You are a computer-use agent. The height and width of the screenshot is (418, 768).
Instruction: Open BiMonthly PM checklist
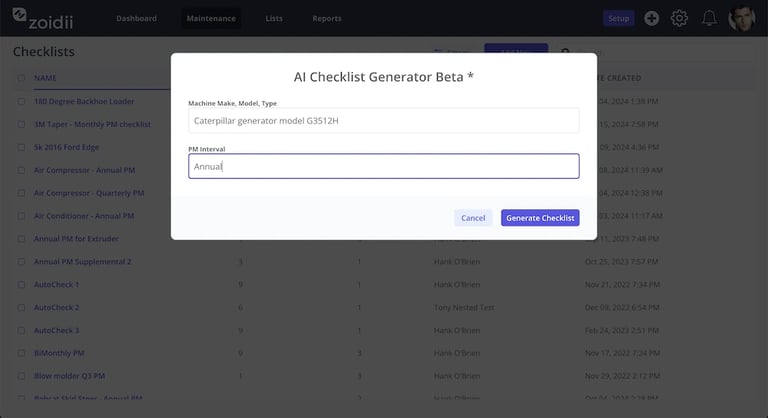click(59, 353)
